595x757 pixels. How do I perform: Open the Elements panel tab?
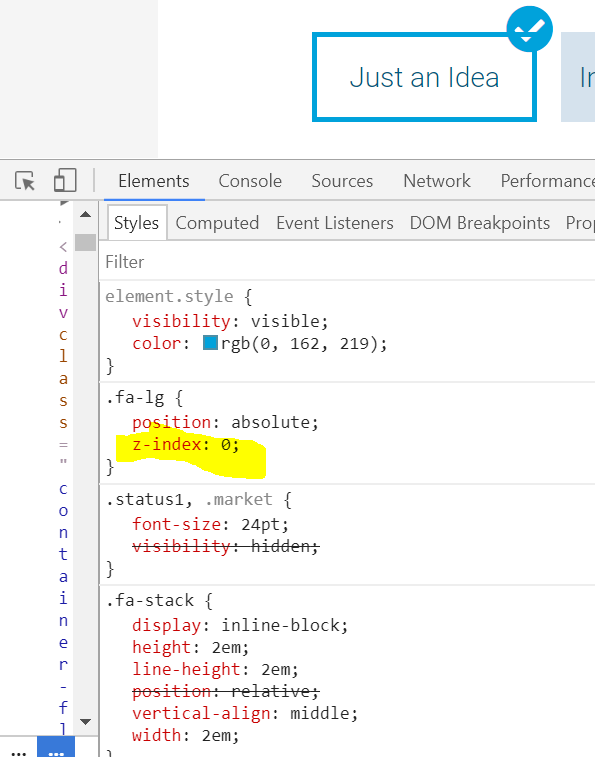[154, 181]
